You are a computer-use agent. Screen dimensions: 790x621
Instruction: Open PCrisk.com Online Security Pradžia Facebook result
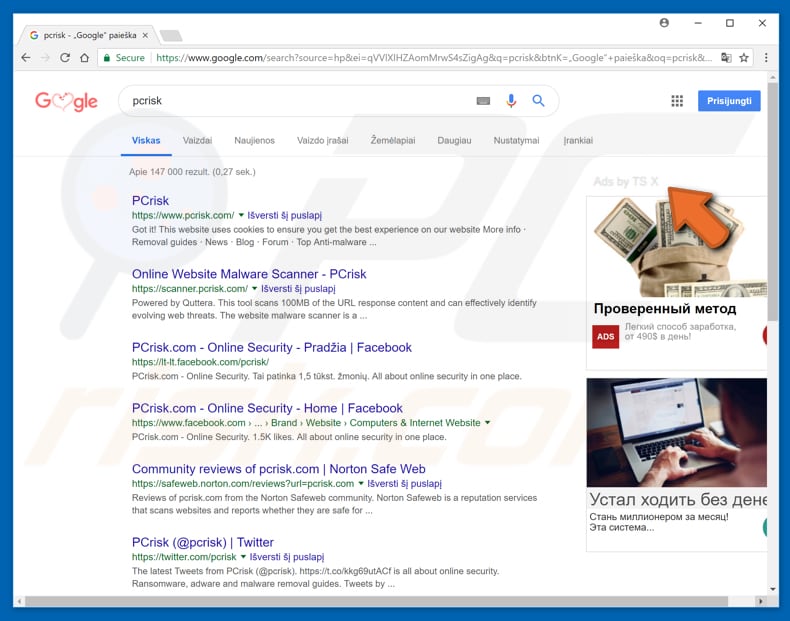click(x=272, y=348)
